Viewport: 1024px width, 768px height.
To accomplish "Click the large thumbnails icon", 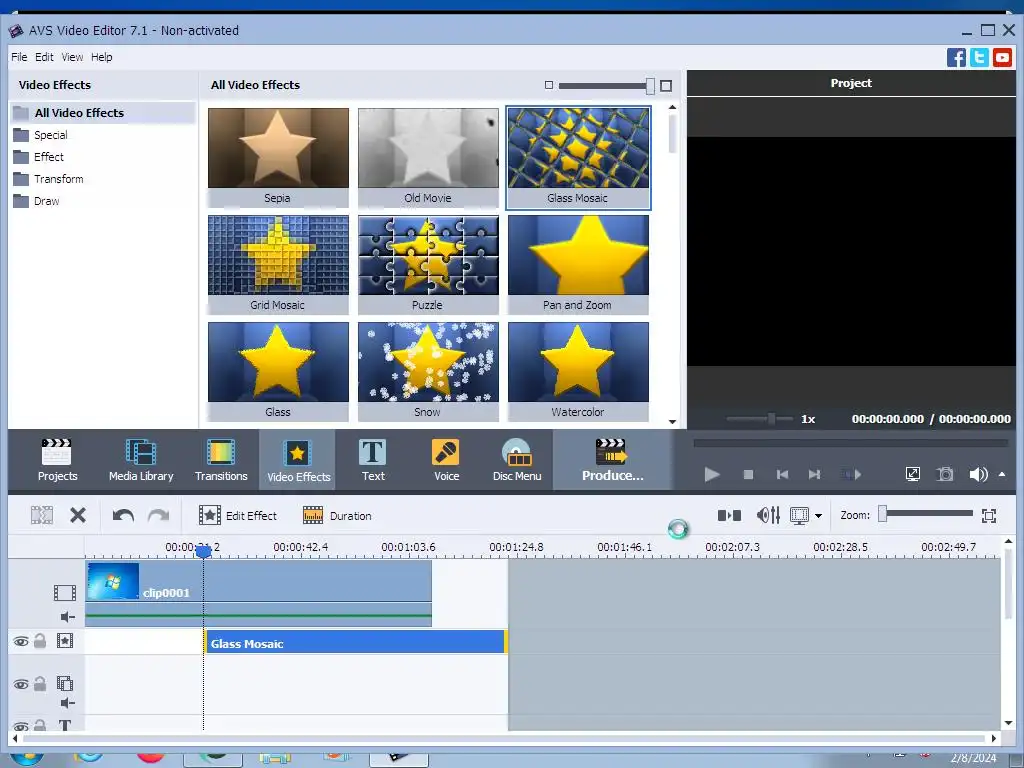I will 666,86.
